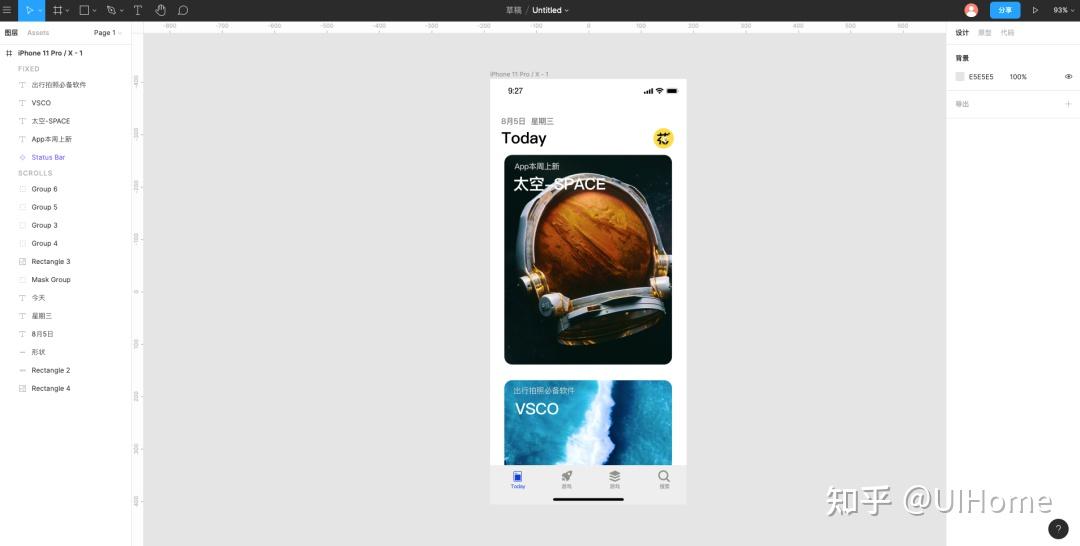Toggle background visibility eye icon
Viewport: 1080px width, 546px height.
1068,76
